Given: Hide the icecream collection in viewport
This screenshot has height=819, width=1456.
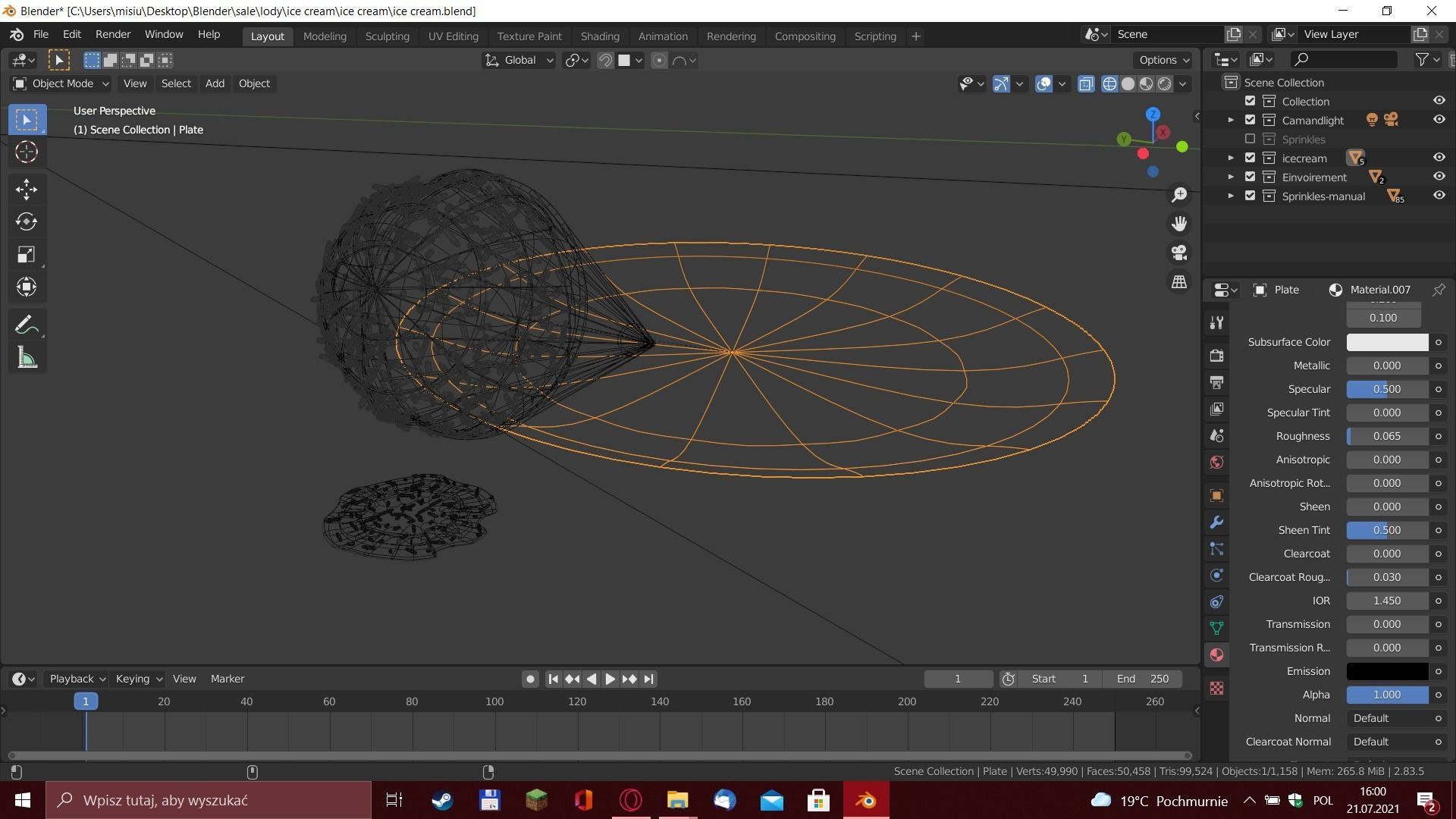Looking at the screenshot, I should [1439, 158].
